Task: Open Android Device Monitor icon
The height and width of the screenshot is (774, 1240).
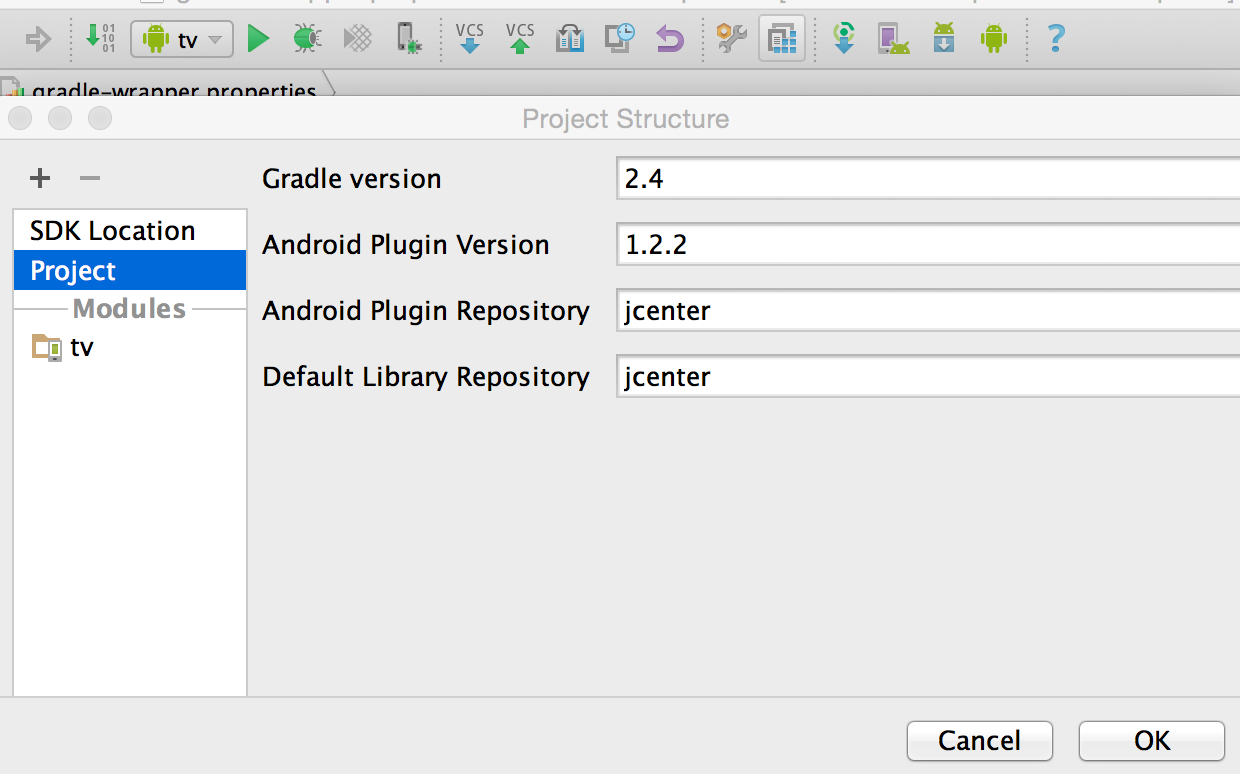Action: pos(993,39)
